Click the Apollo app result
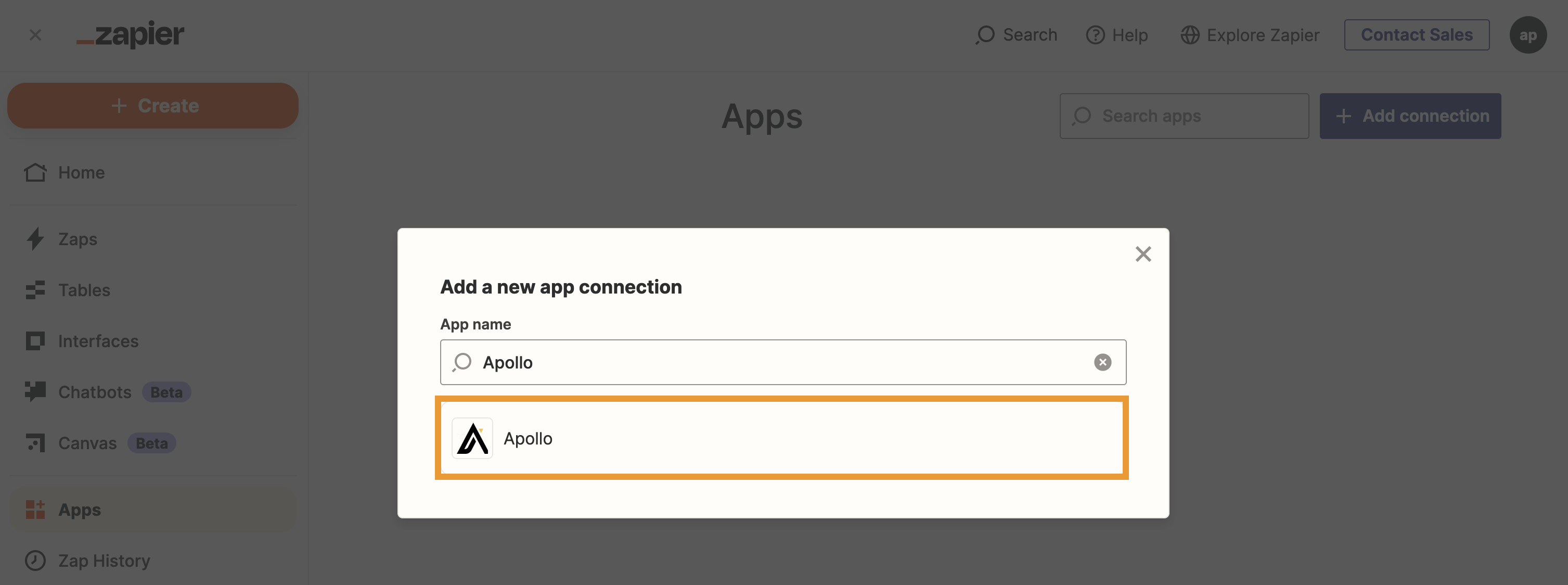 [784, 437]
